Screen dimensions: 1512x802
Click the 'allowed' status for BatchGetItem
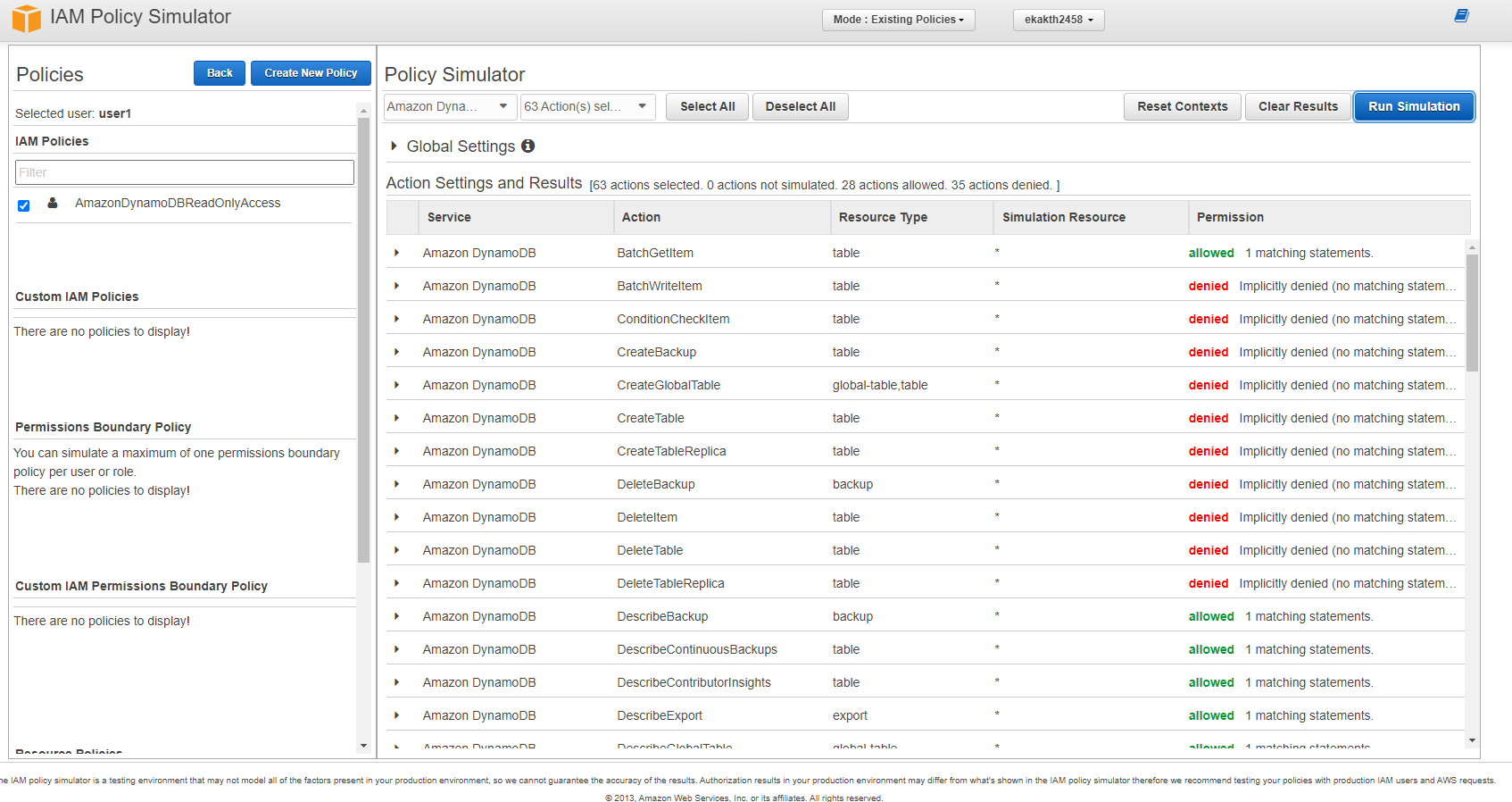point(1211,253)
